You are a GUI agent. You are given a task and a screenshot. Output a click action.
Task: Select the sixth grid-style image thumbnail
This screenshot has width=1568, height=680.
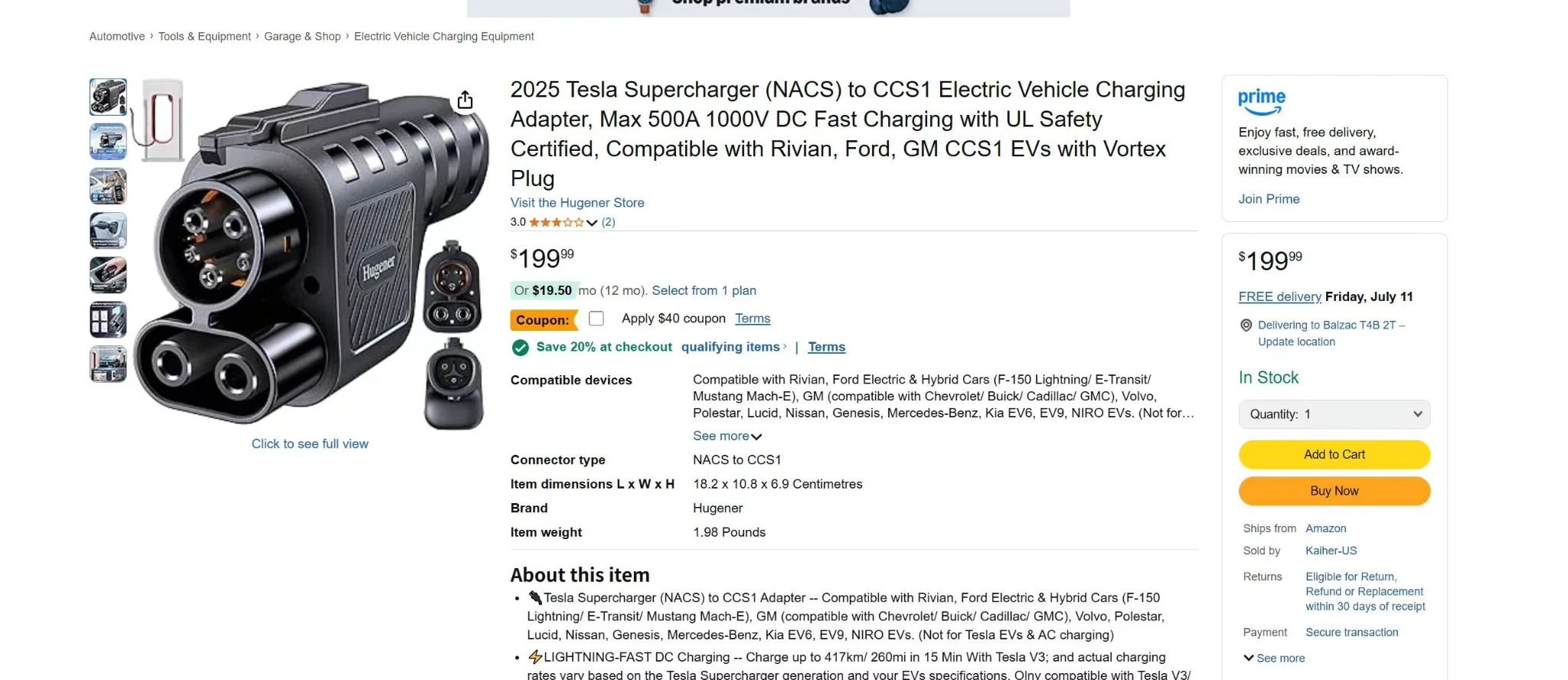tap(108, 319)
